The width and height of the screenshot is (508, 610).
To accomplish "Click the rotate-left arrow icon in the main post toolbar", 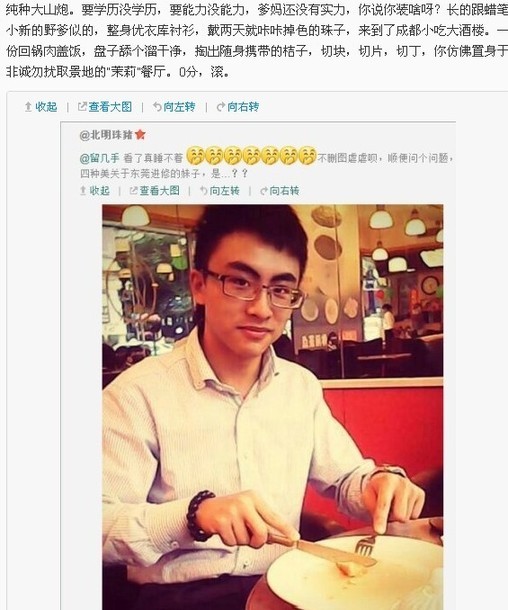I will pos(157,107).
